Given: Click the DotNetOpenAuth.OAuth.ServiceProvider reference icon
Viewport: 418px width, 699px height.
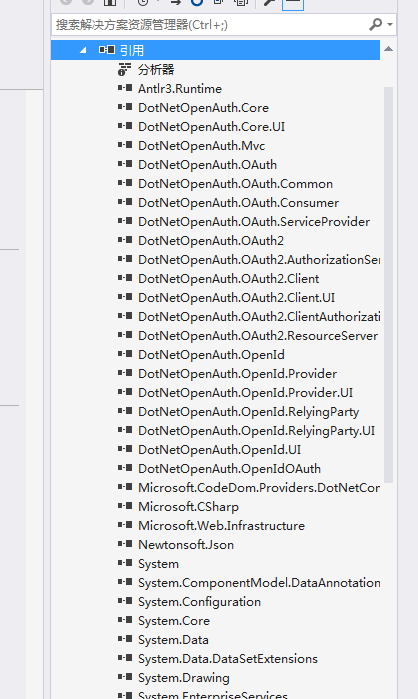Looking at the screenshot, I should click(125, 221).
